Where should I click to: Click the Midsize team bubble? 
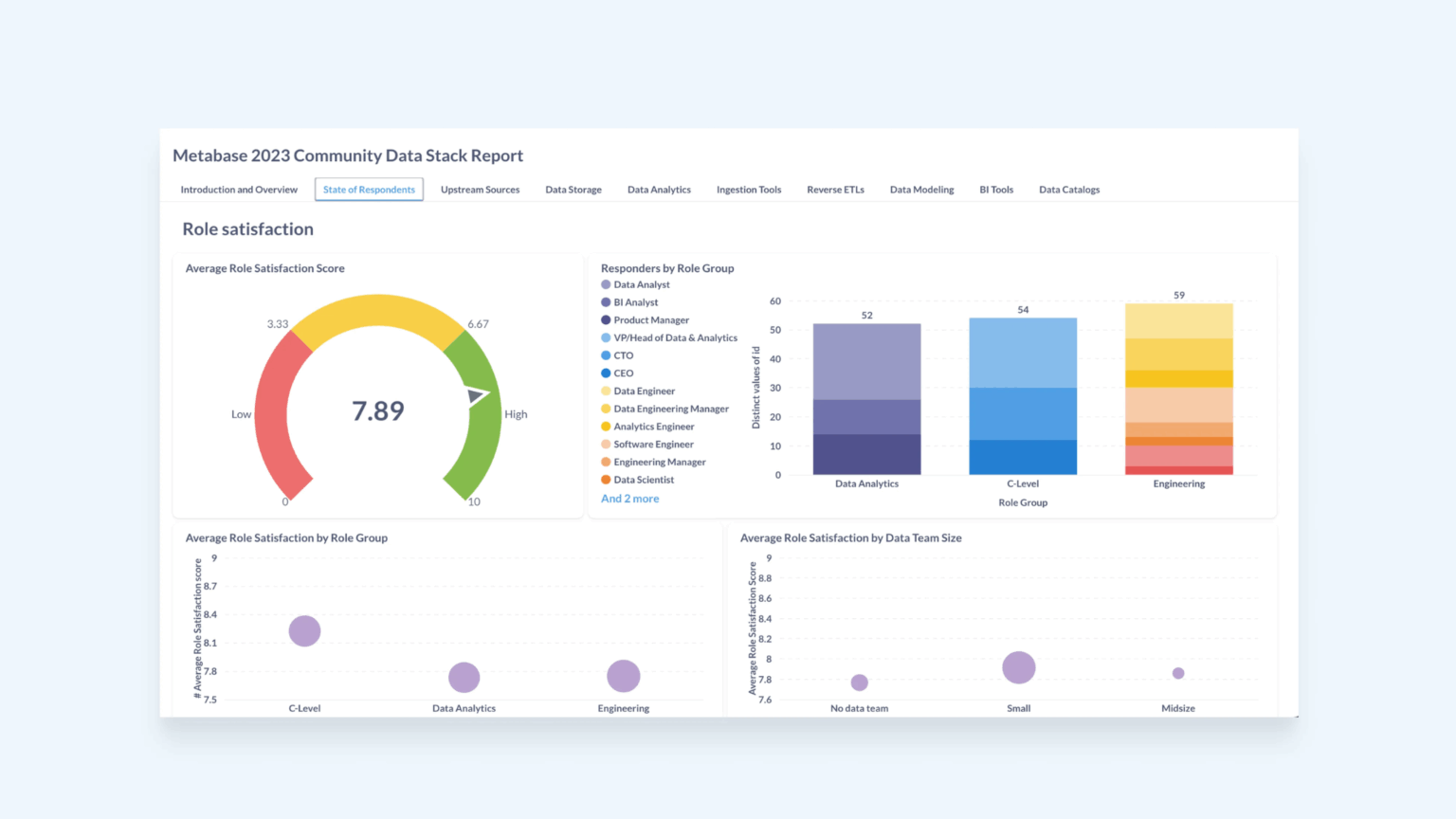(1178, 673)
